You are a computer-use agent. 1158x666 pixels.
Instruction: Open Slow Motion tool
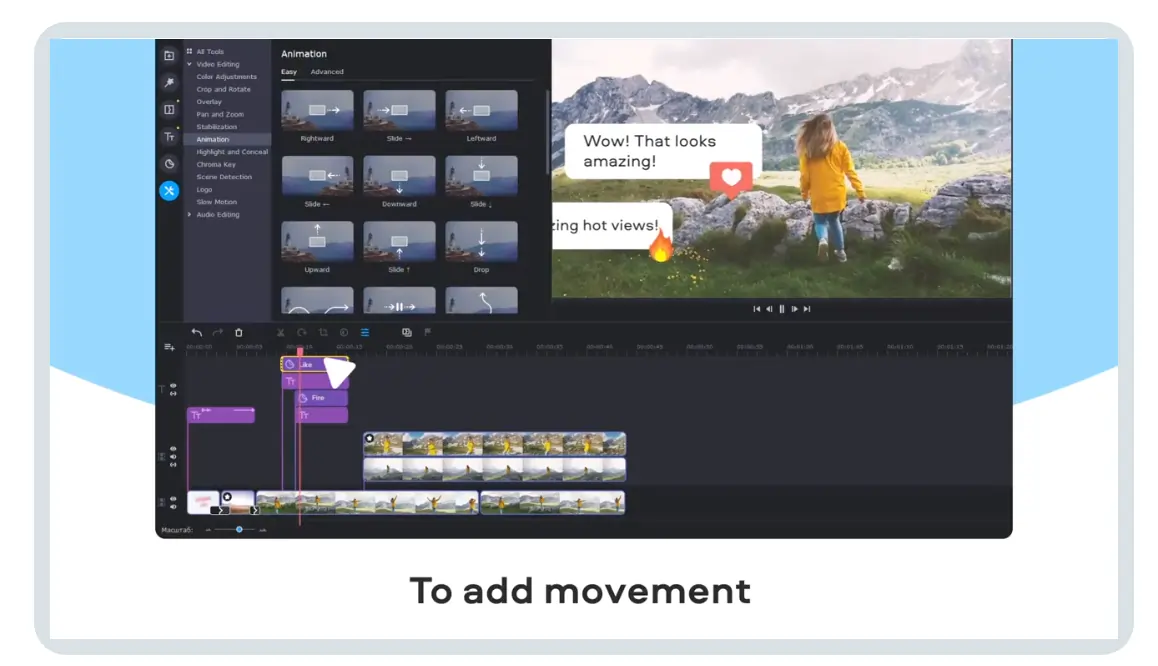pos(216,202)
